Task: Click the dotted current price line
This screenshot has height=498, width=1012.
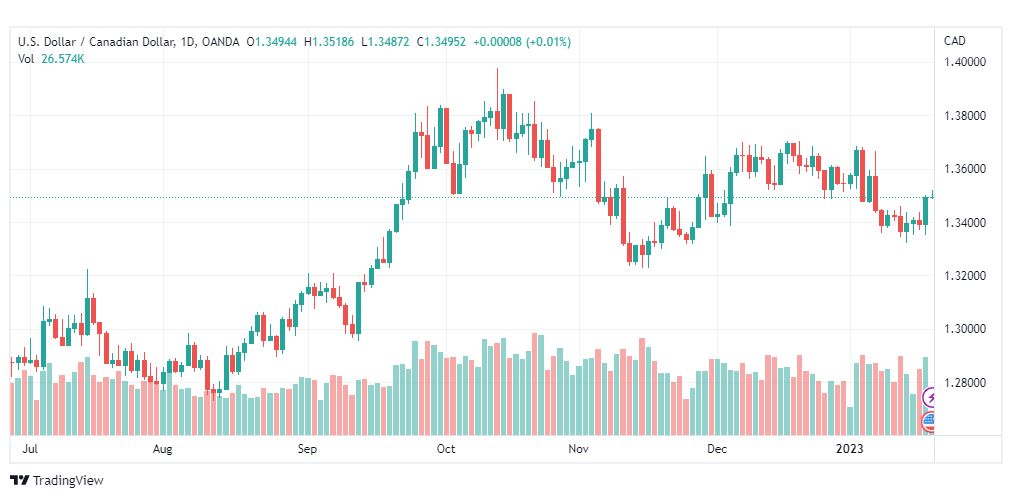Action: pos(472,197)
